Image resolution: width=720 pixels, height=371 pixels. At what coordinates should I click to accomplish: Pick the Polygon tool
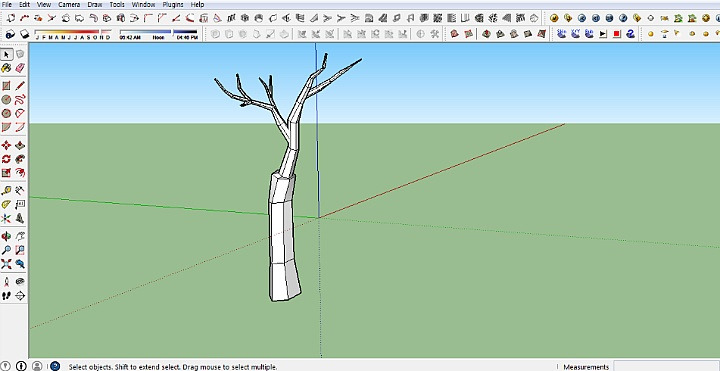tap(6, 113)
